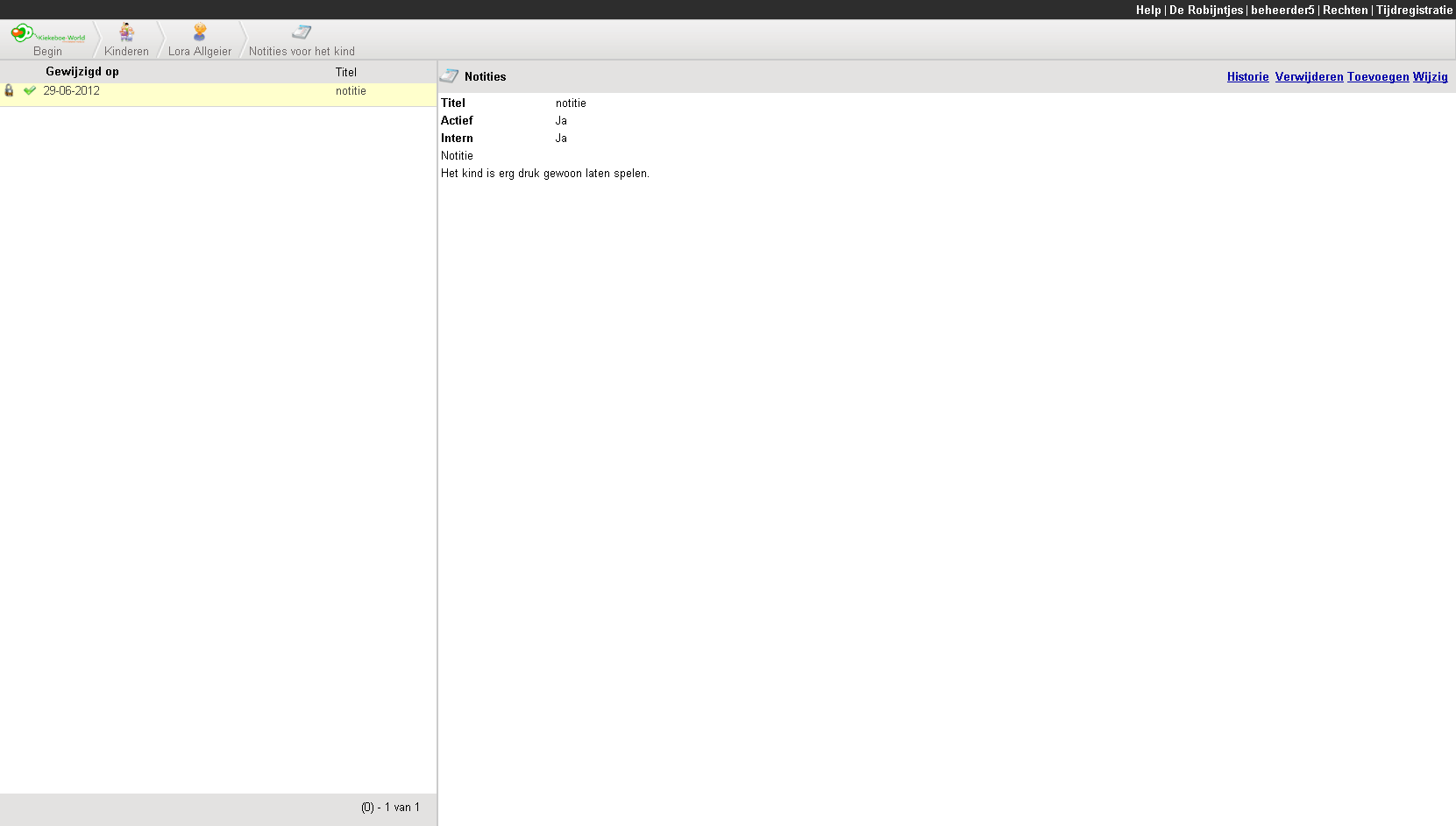
Task: Select the note dated 29-06-2012
Action: click(x=72, y=91)
